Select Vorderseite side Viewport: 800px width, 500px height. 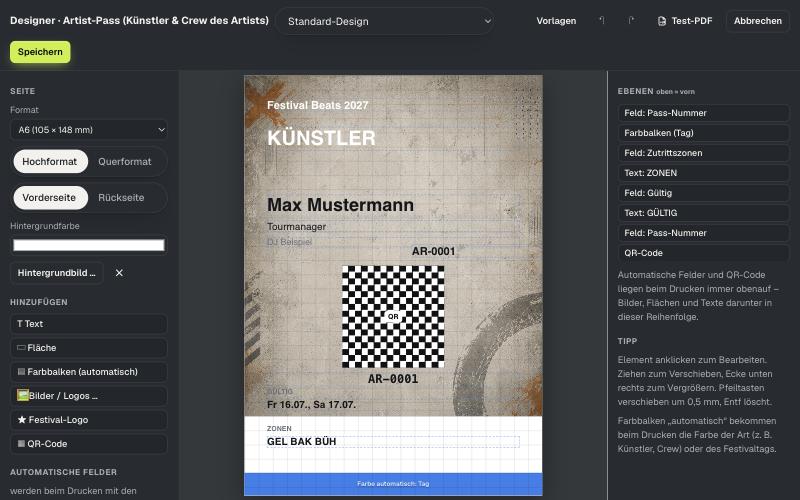point(49,197)
